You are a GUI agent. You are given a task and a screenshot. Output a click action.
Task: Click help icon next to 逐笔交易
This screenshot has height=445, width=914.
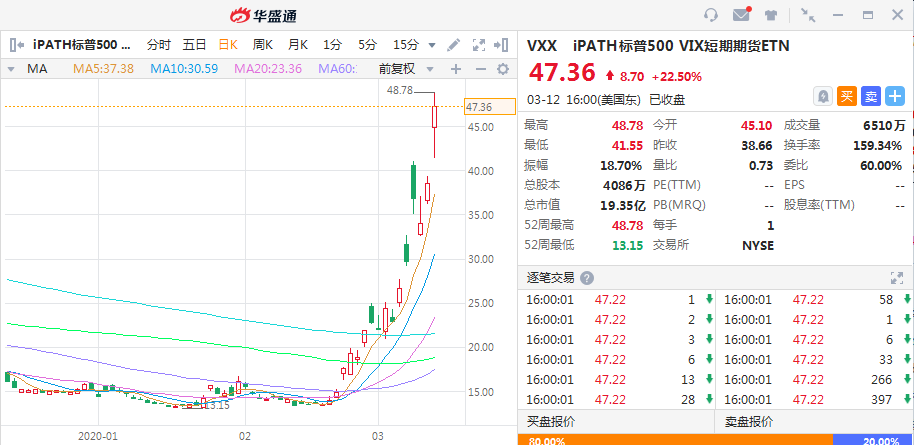587,278
